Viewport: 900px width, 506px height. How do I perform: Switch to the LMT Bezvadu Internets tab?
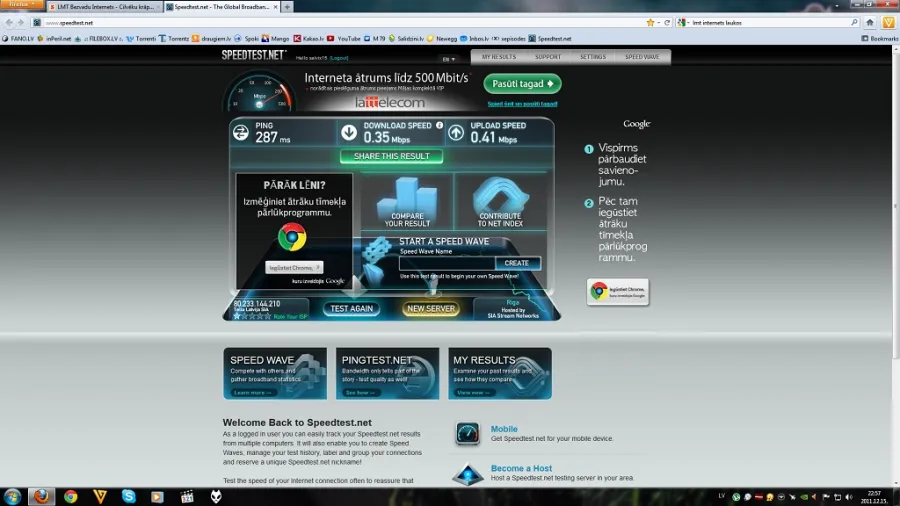104,7
